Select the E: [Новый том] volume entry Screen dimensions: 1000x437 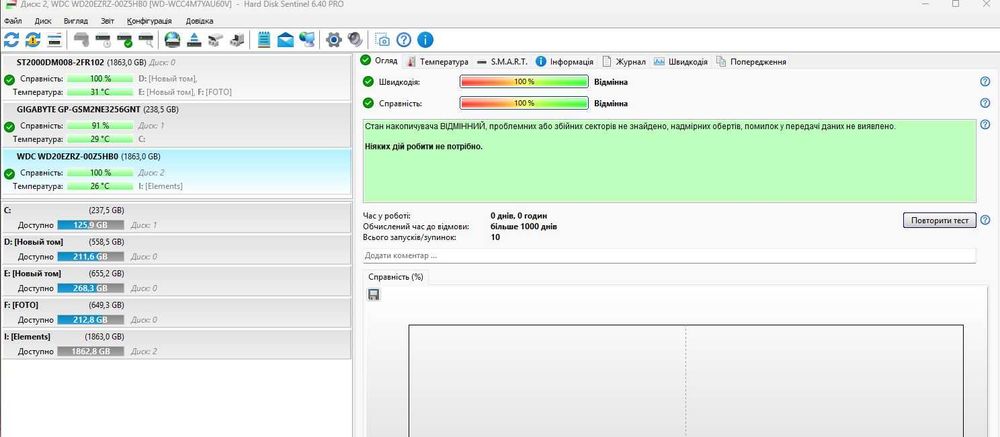click(177, 281)
